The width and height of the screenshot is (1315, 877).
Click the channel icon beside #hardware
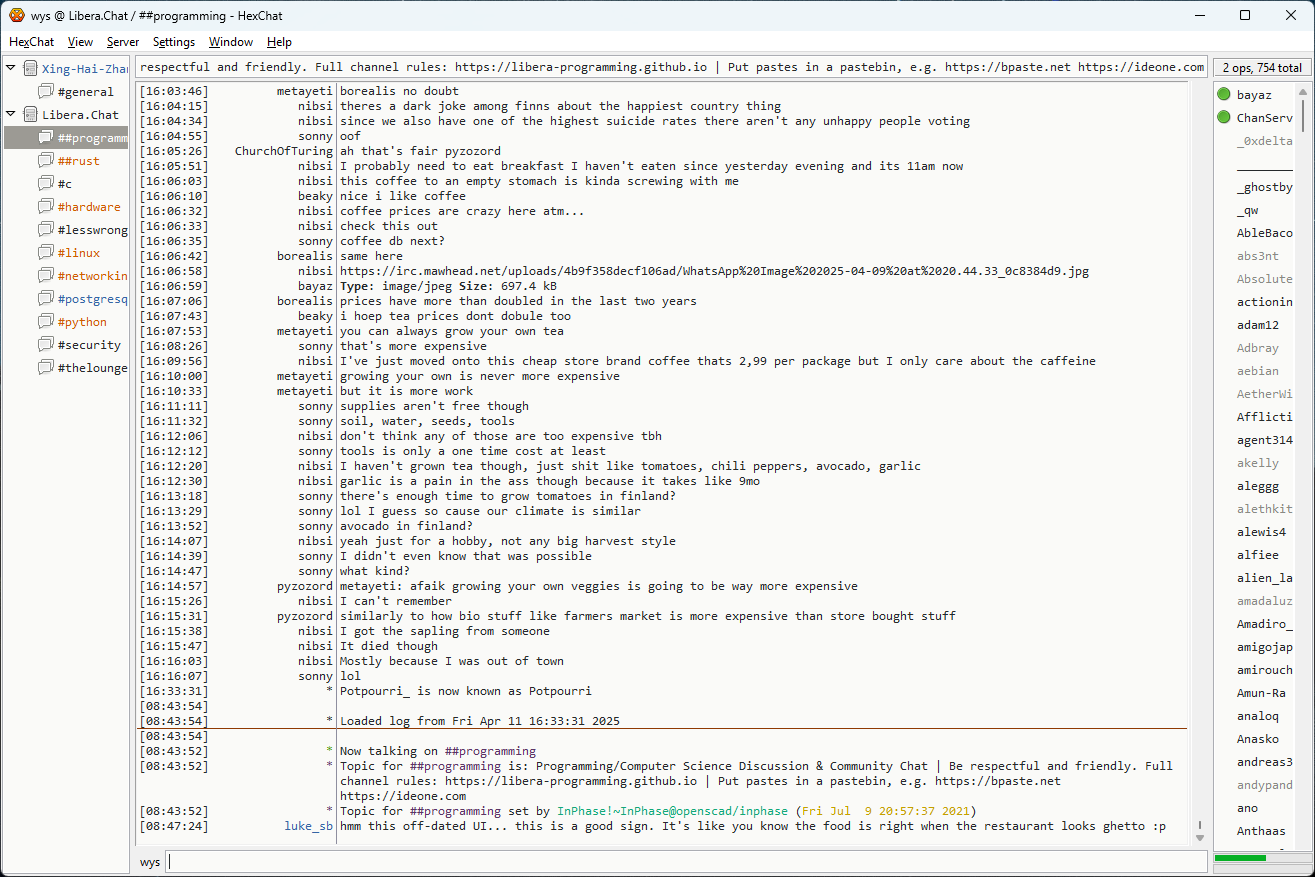coord(46,207)
